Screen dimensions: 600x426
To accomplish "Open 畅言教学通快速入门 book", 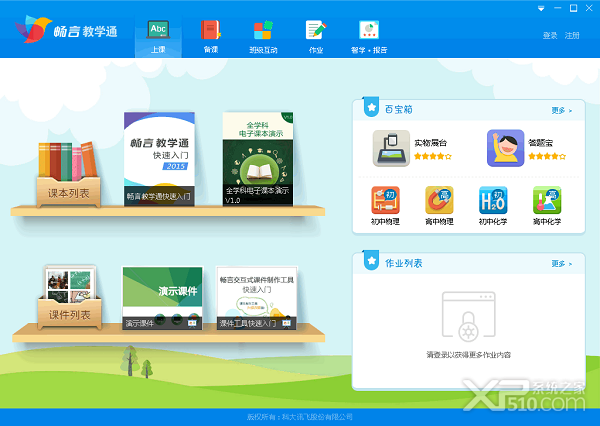I will click(159, 159).
